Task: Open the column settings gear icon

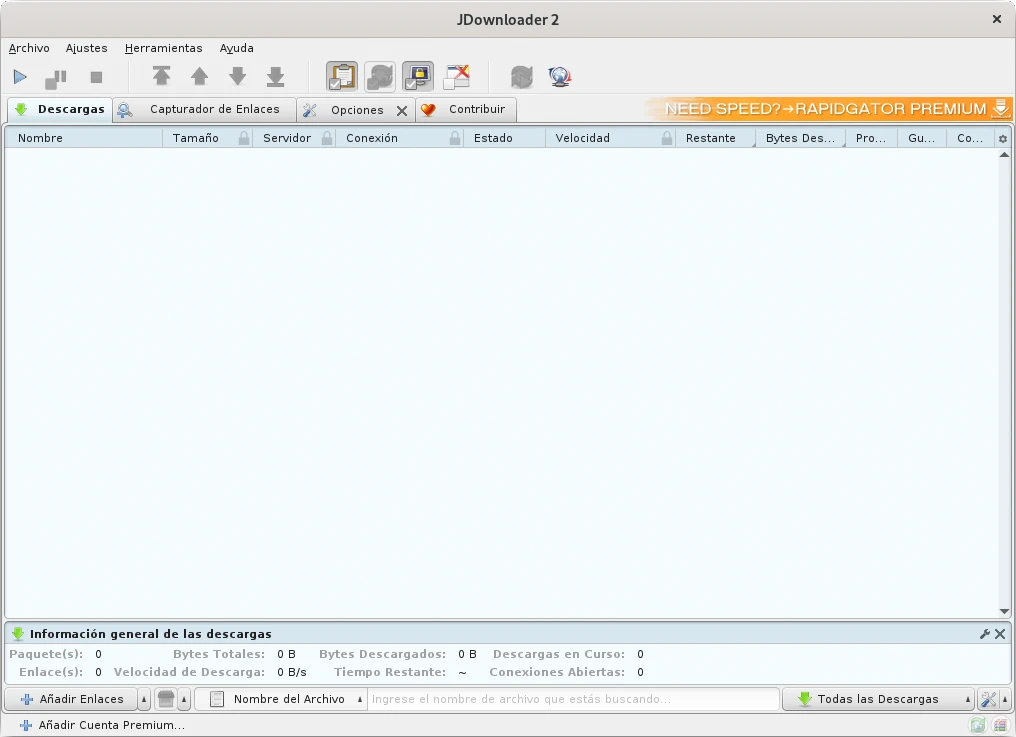Action: click(1003, 139)
